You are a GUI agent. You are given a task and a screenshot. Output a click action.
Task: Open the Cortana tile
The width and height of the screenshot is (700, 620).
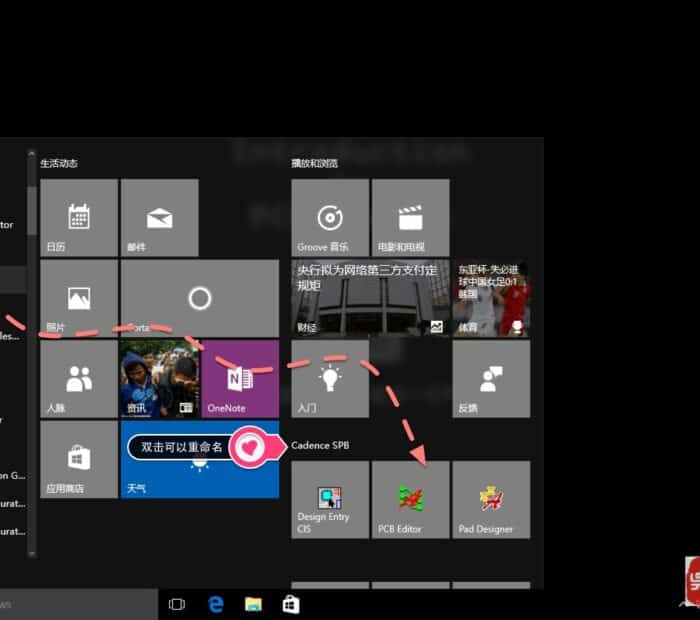pos(200,299)
